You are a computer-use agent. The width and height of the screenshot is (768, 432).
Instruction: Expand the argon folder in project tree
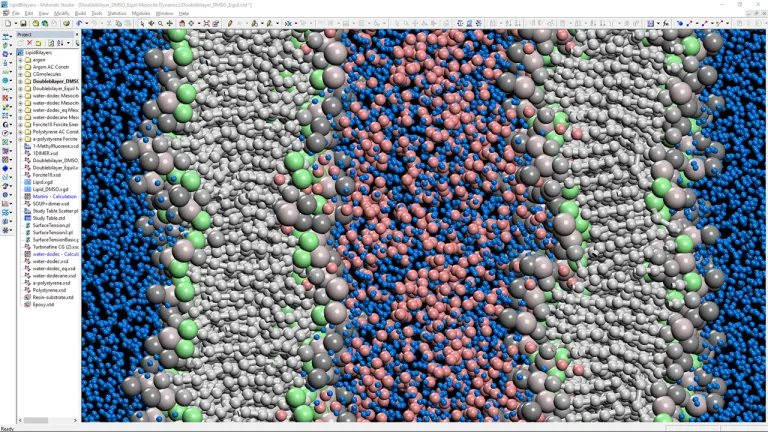21,59
